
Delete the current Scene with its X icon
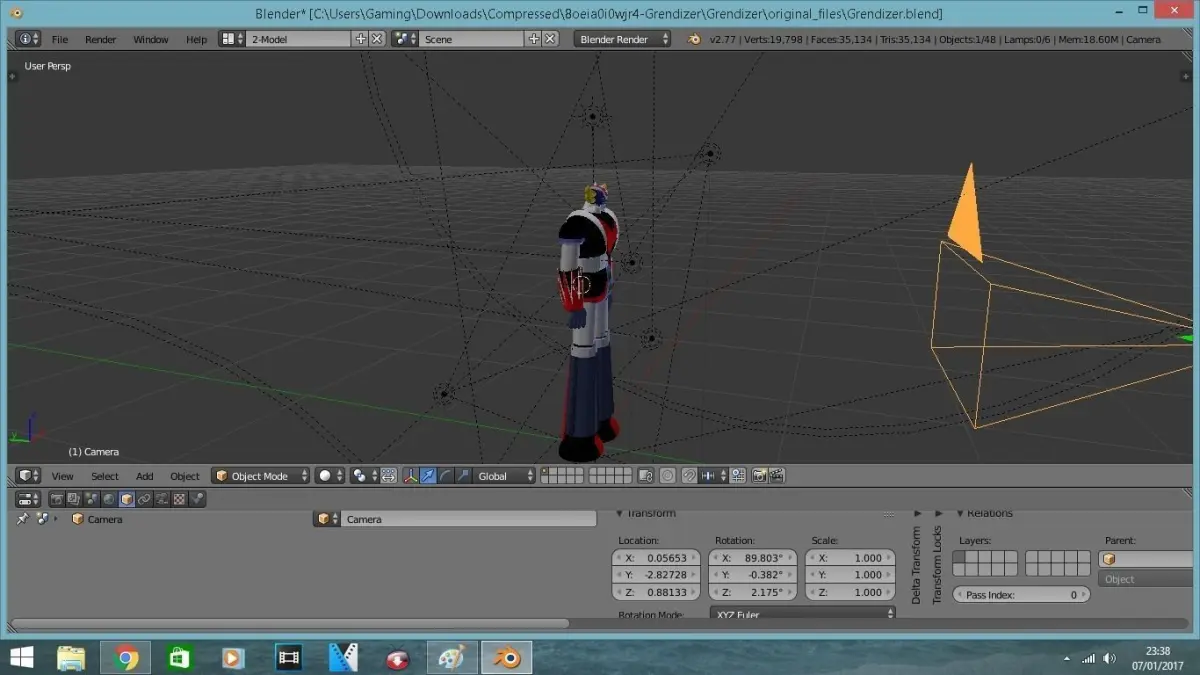(550, 39)
